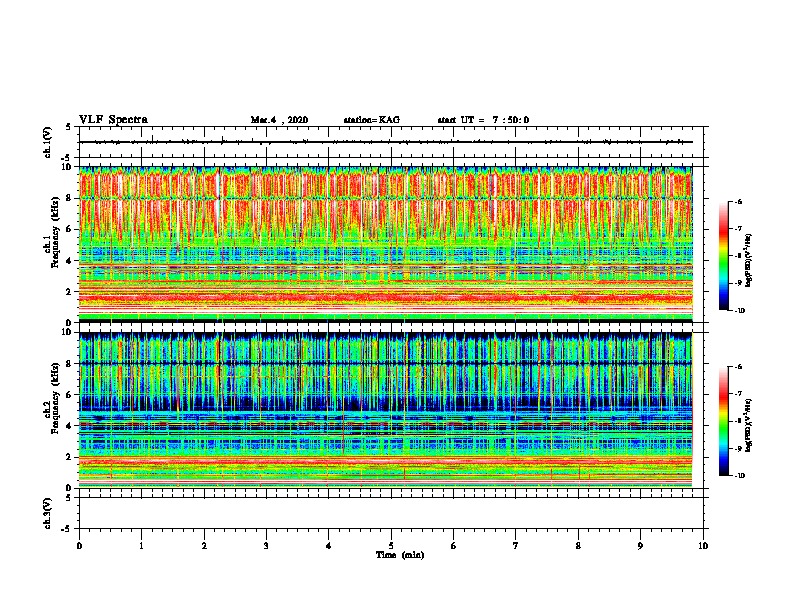The width and height of the screenshot is (792, 612).
Task: Click the ch.2 colorbar "-7" tick label
Action: pos(738,394)
